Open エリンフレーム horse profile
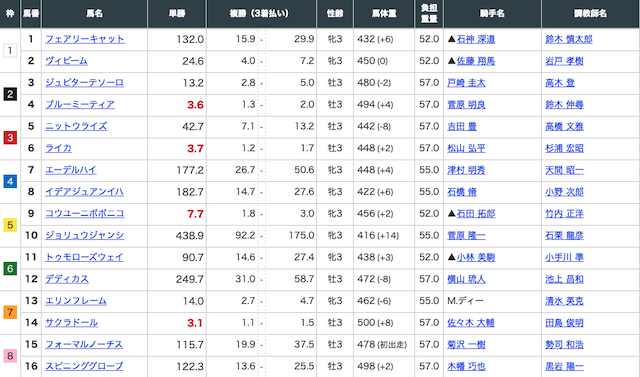This screenshot has width=640, height=377. coord(76,301)
